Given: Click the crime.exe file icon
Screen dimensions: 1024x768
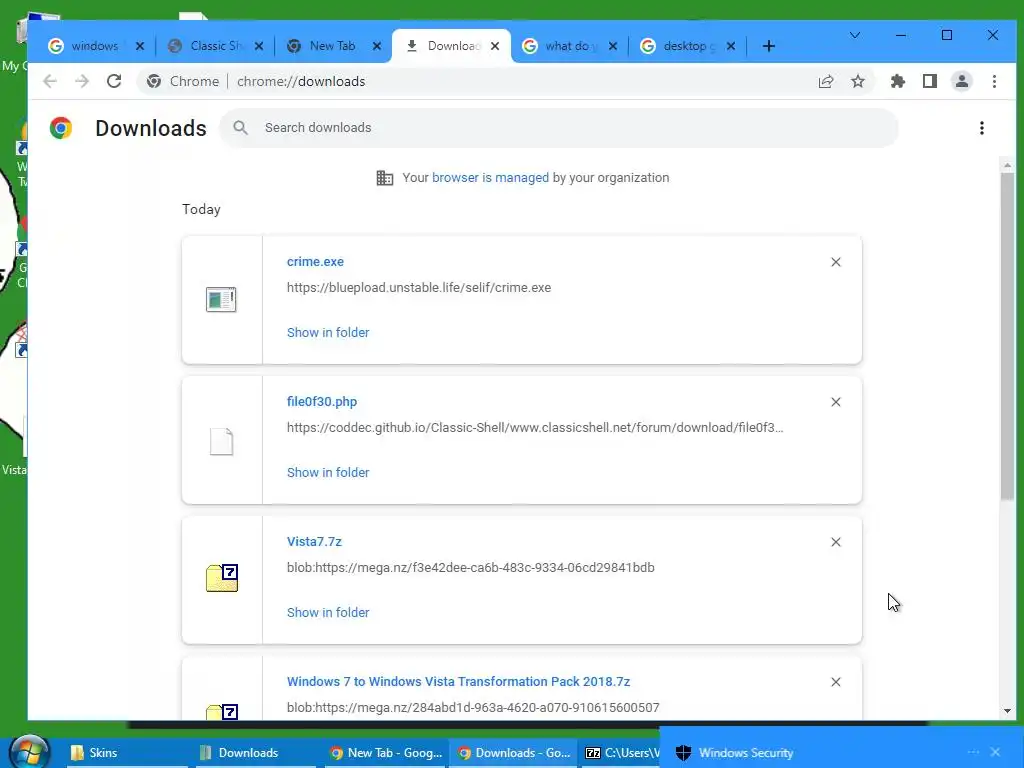Looking at the screenshot, I should pos(221,300).
